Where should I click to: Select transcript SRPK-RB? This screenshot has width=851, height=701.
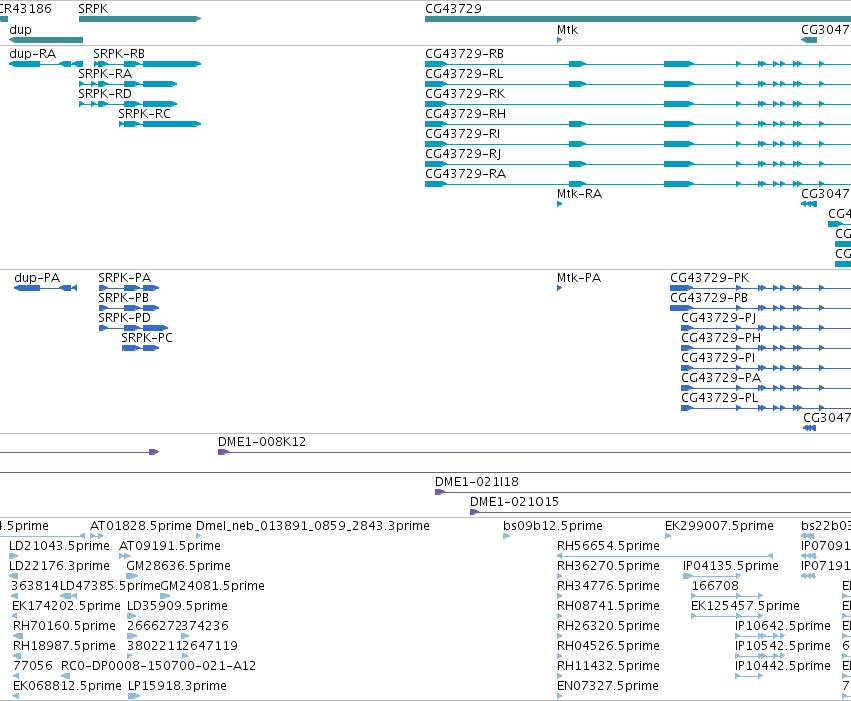click(x=119, y=54)
